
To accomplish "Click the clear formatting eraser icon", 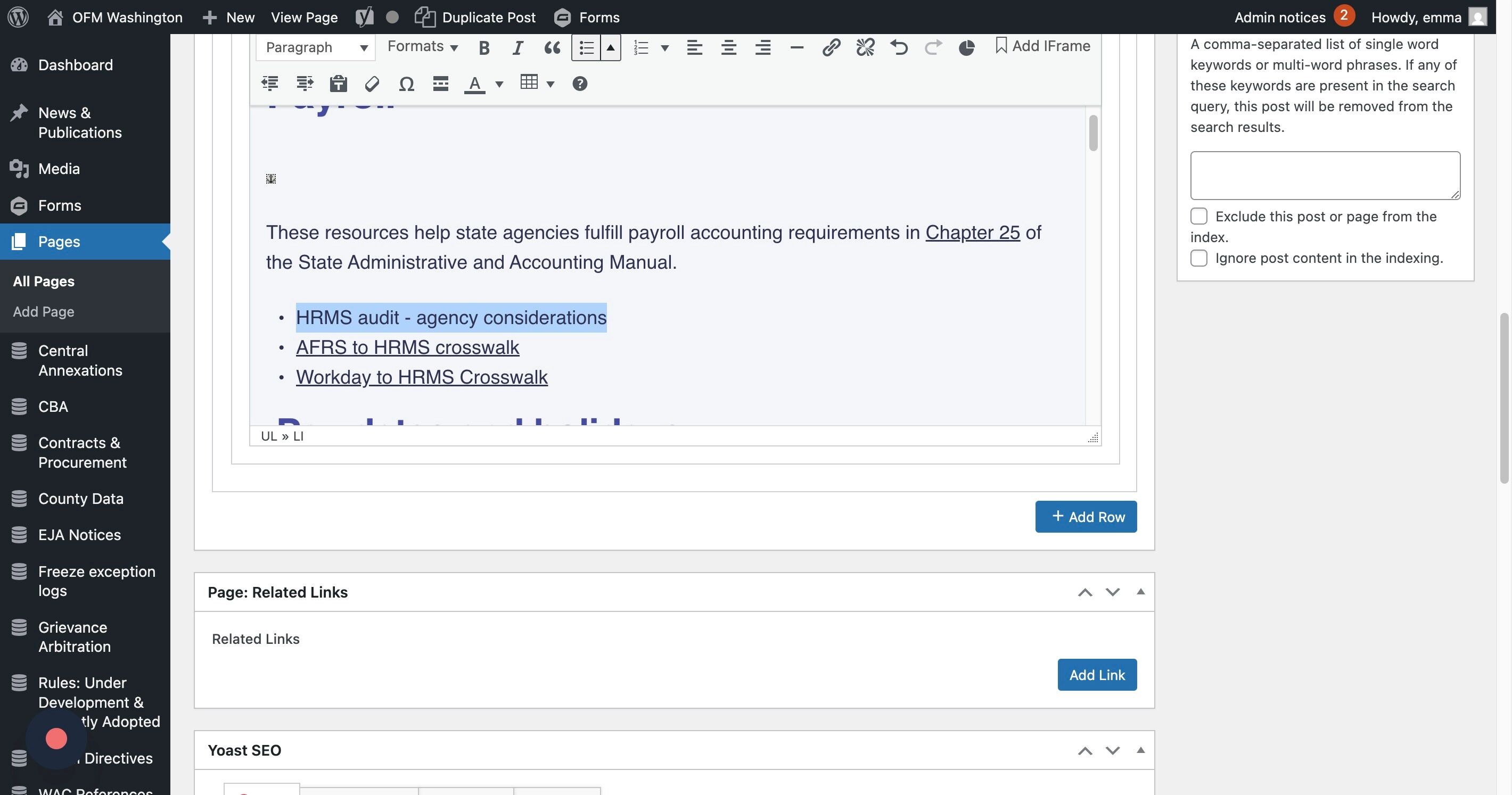I will click(x=372, y=84).
